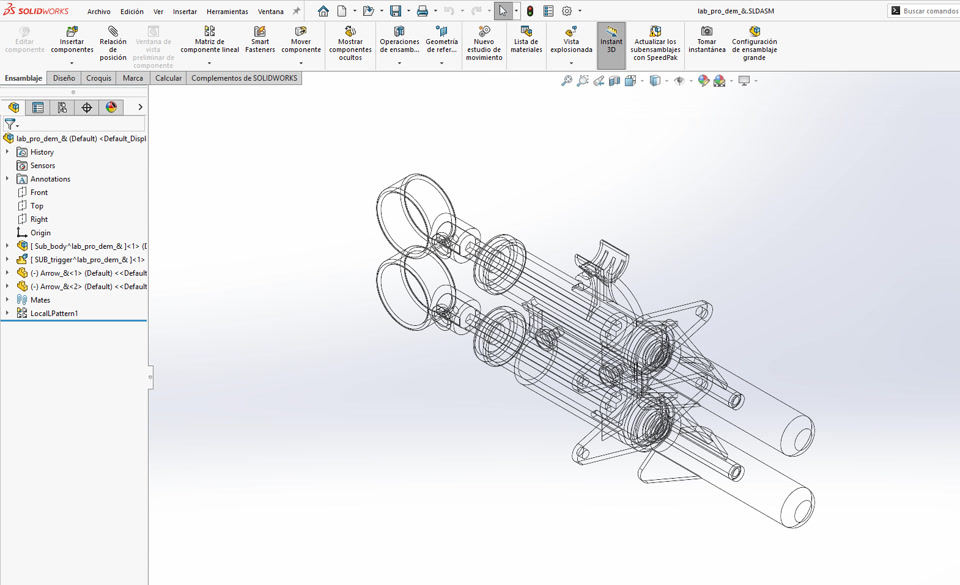The width and height of the screenshot is (960, 585).
Task: Expand the Mates folder node
Action: [7, 300]
